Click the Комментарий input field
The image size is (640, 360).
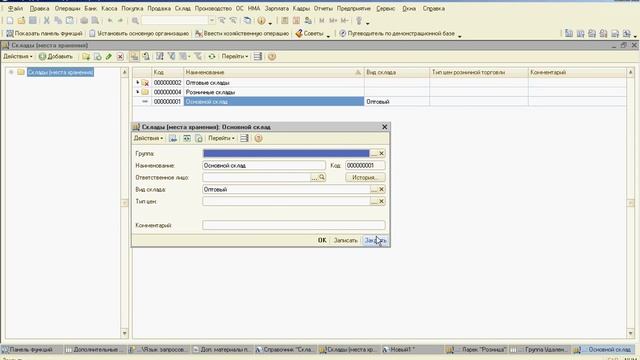click(x=293, y=225)
